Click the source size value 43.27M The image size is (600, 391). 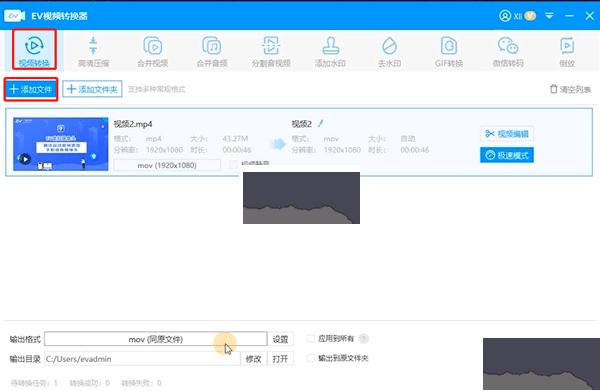tap(235, 138)
